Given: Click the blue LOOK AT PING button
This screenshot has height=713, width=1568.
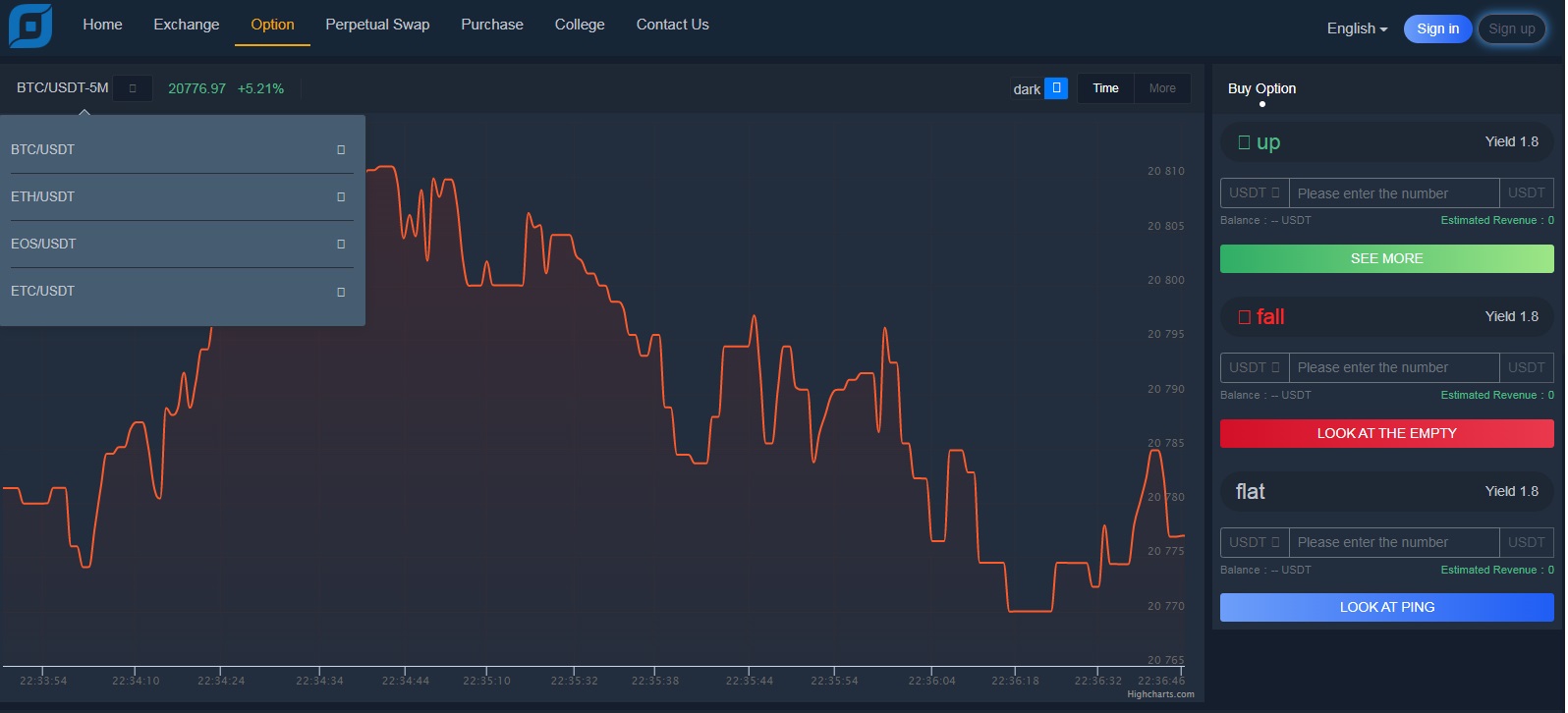Looking at the screenshot, I should [x=1386, y=607].
